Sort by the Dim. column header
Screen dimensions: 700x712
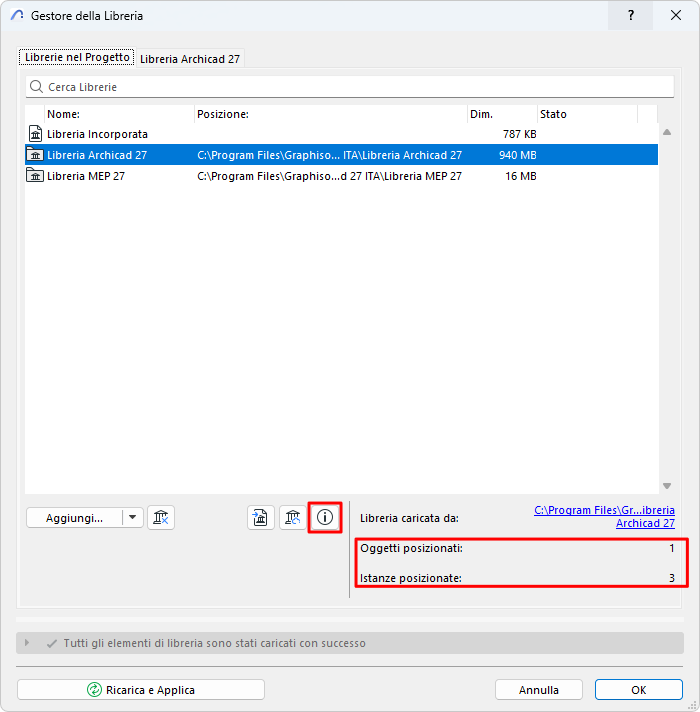(x=502, y=114)
